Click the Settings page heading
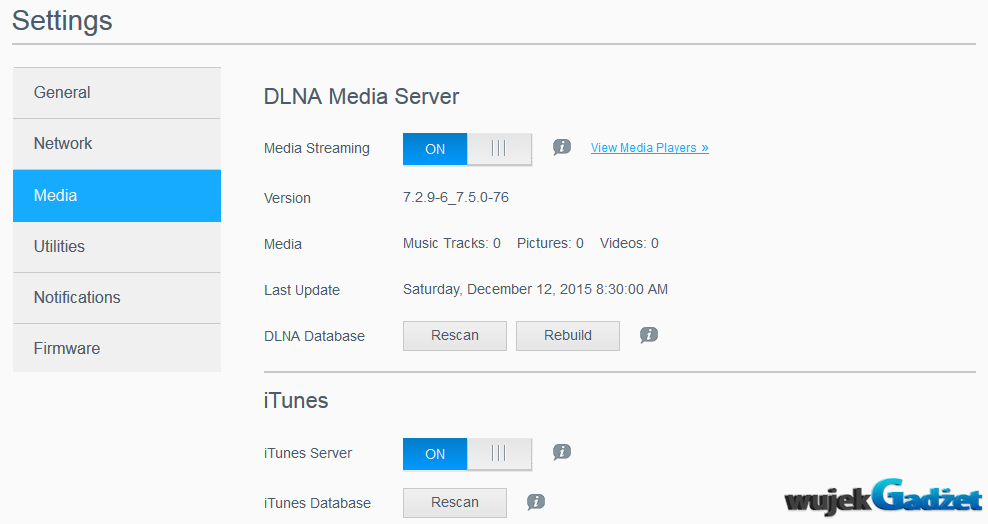 coord(62,21)
